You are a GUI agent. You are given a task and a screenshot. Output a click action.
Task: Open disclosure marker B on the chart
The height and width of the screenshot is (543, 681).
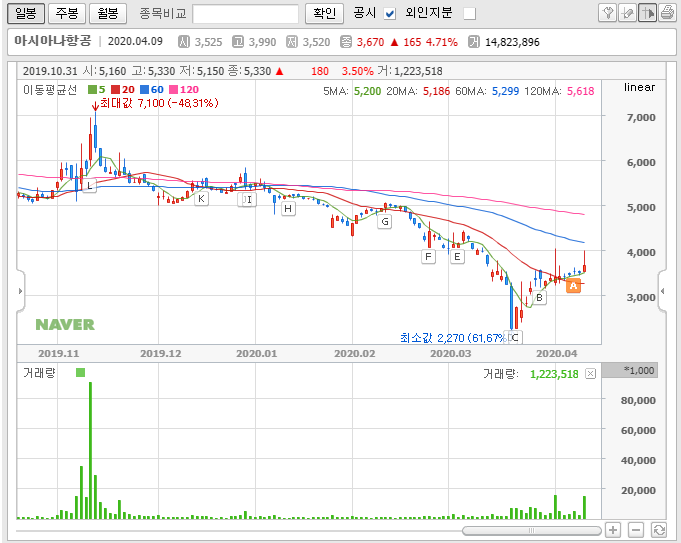(x=539, y=298)
